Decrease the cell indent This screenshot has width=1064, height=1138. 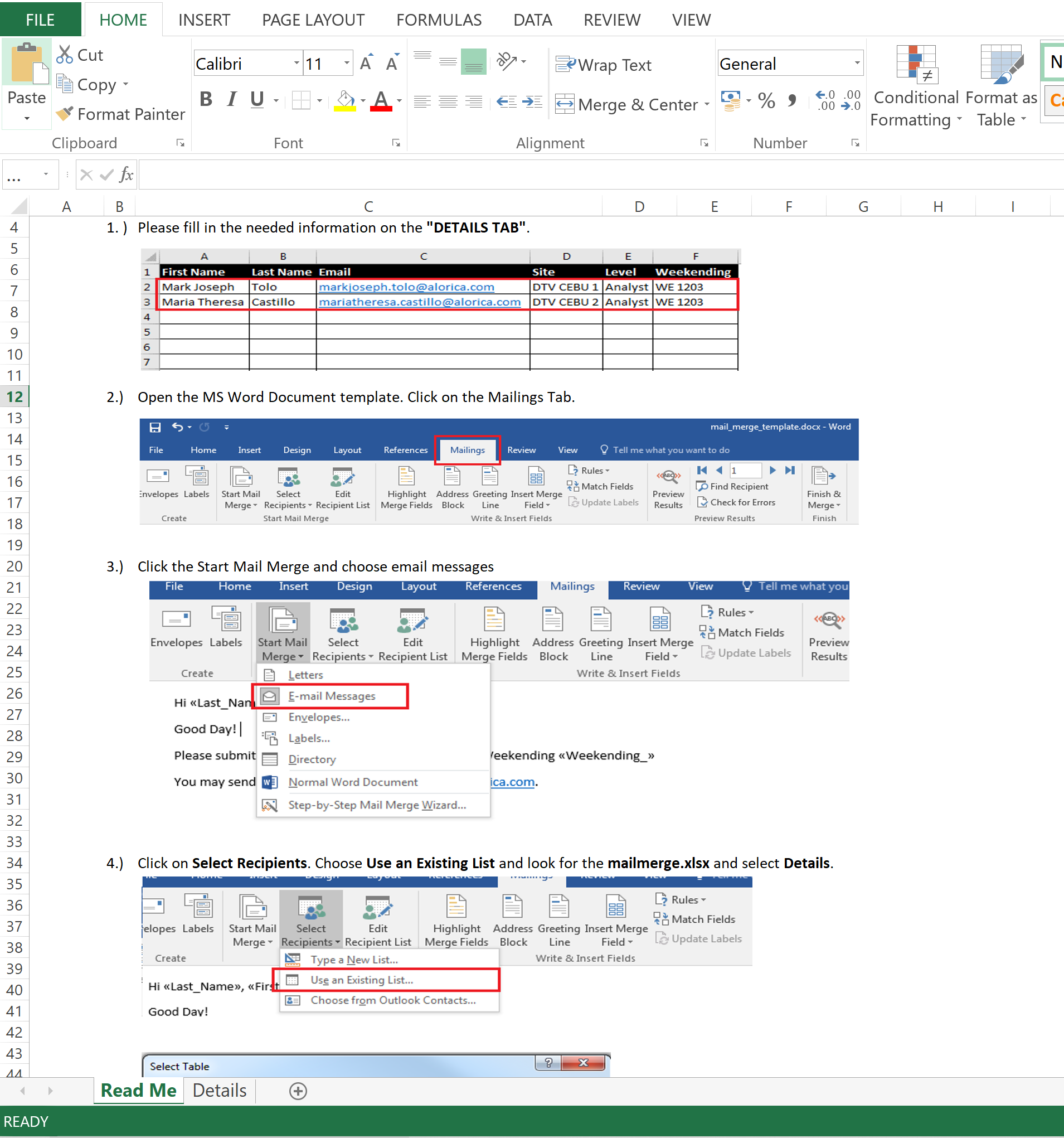click(x=507, y=102)
